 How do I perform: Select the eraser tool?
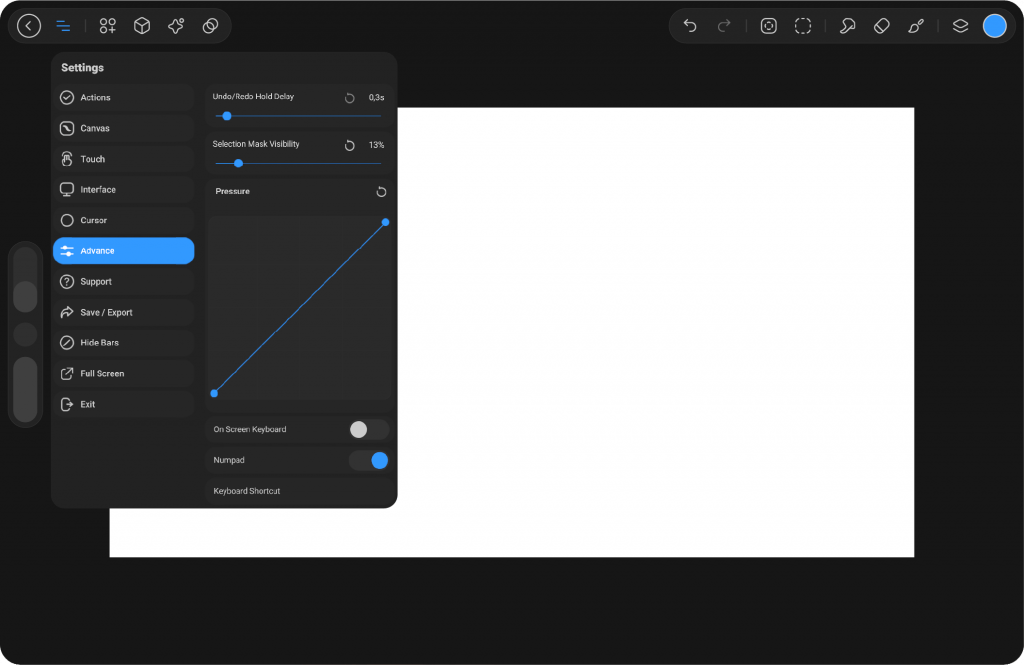pos(881,26)
